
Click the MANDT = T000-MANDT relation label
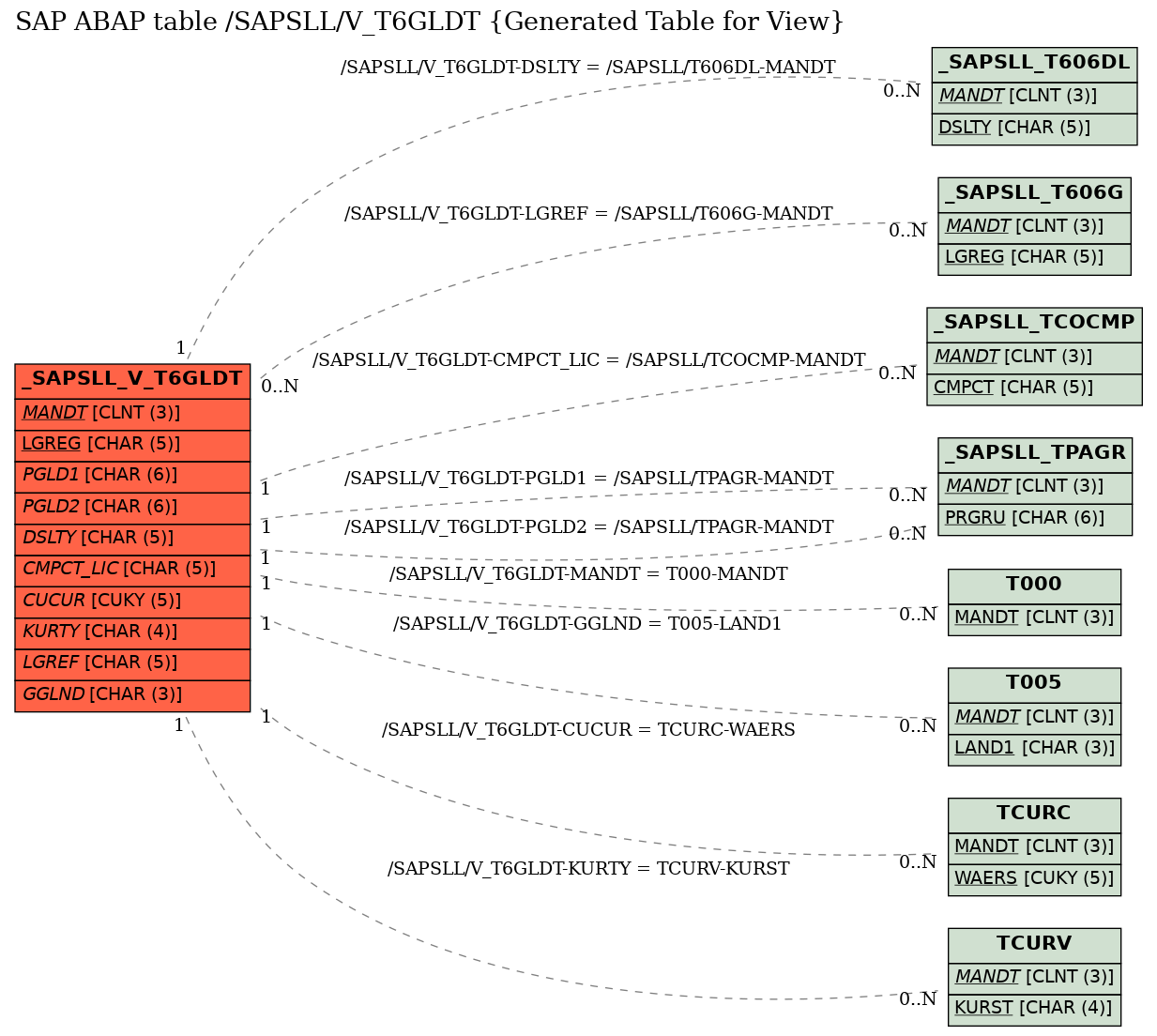click(x=588, y=574)
